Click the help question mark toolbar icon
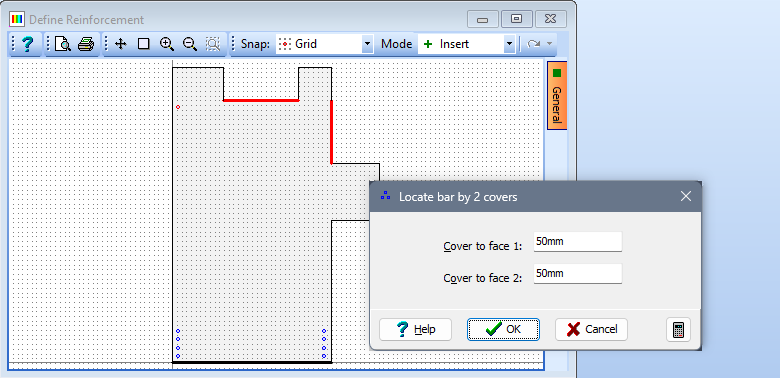 pyautogui.click(x=27, y=44)
